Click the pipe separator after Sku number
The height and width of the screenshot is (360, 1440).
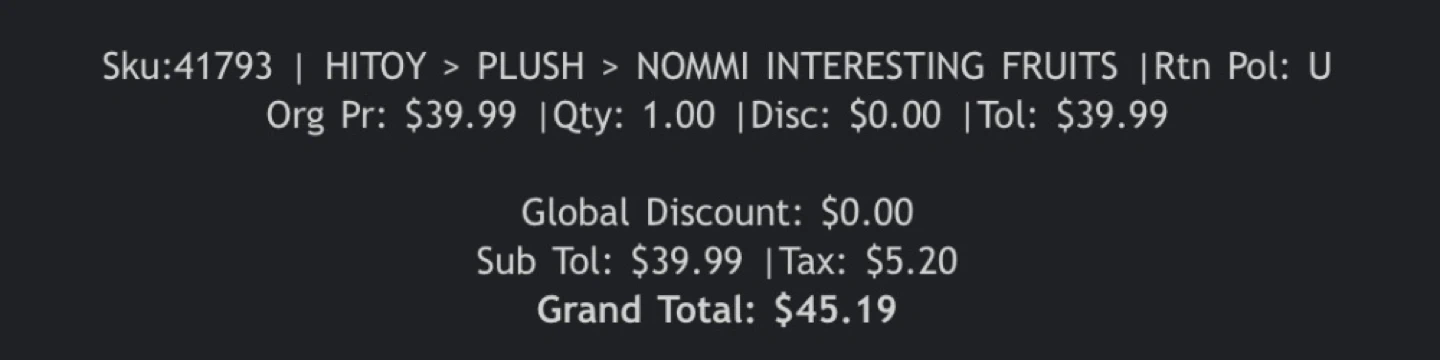[x=298, y=68]
